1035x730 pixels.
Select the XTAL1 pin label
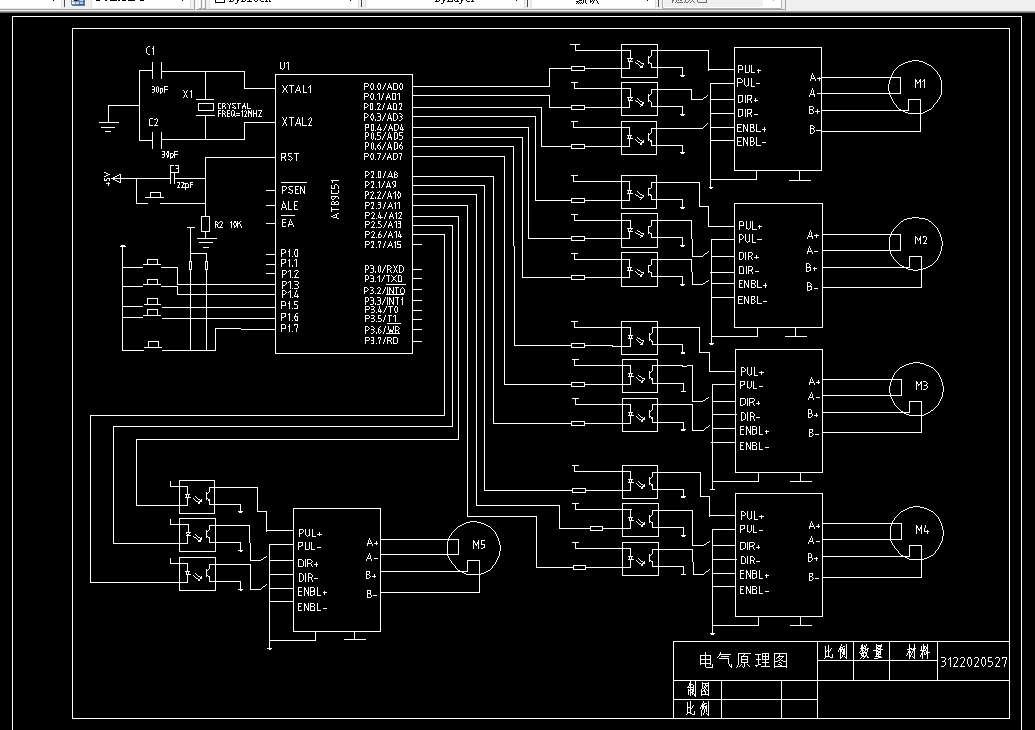297,89
